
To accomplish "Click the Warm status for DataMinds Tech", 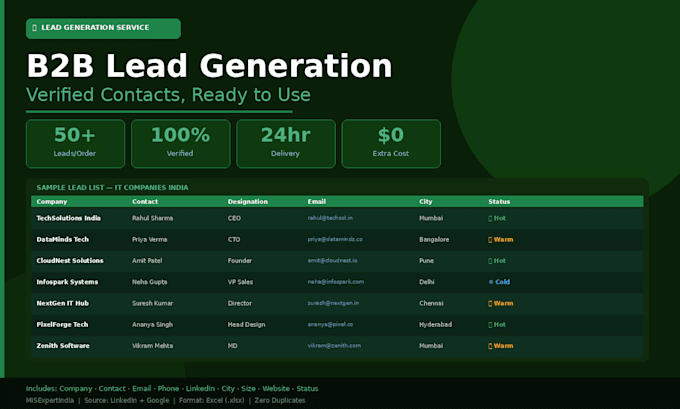I will pyautogui.click(x=500, y=239).
